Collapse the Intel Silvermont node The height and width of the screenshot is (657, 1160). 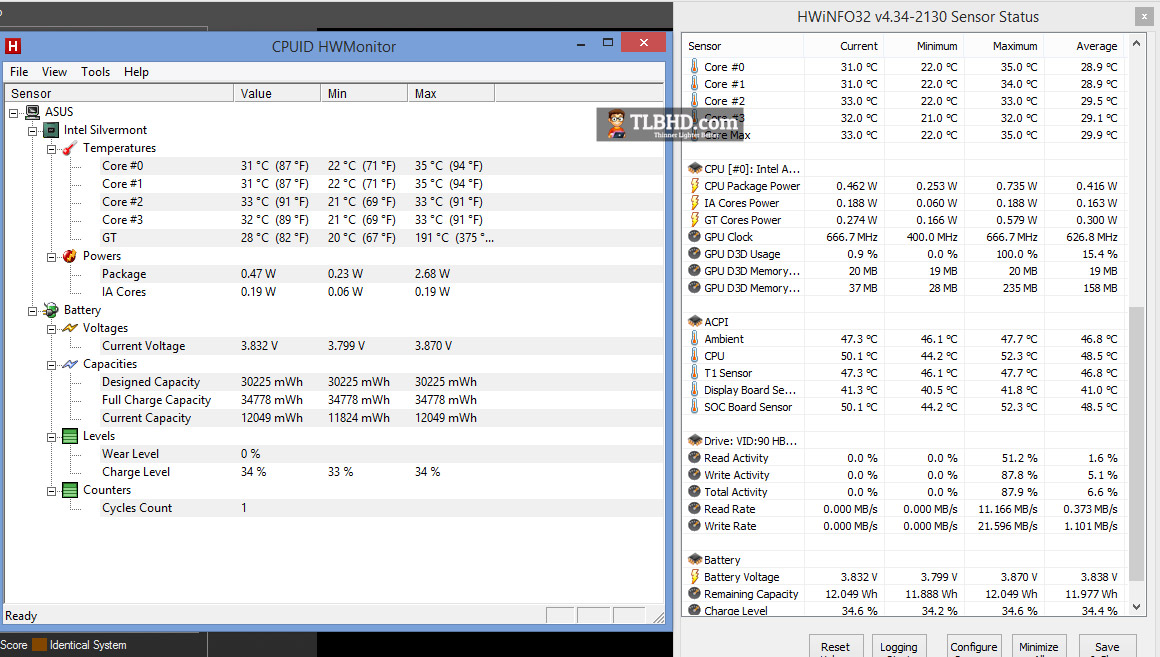(x=33, y=131)
